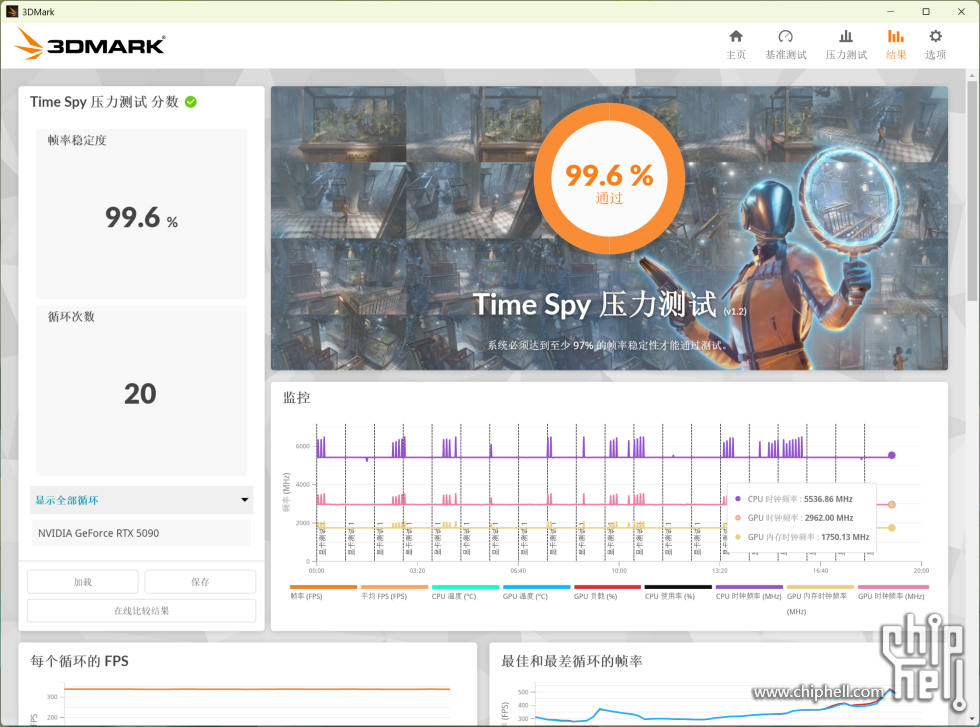Click the 帧率稳定度 99.6 % value
Image resolution: width=980 pixels, height=727 pixels.
point(142,218)
